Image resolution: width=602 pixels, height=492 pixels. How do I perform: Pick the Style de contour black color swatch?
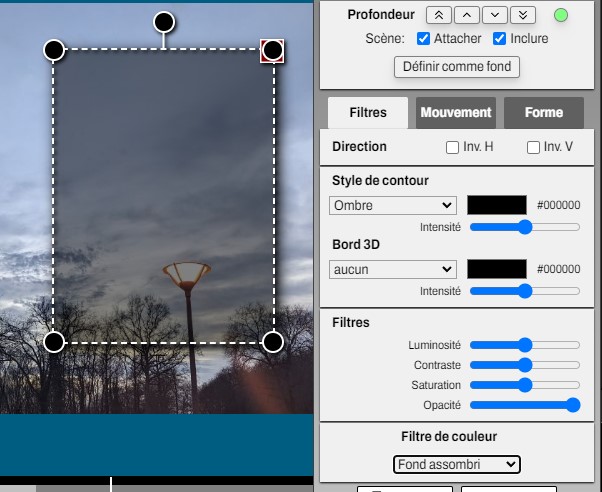[x=497, y=205]
